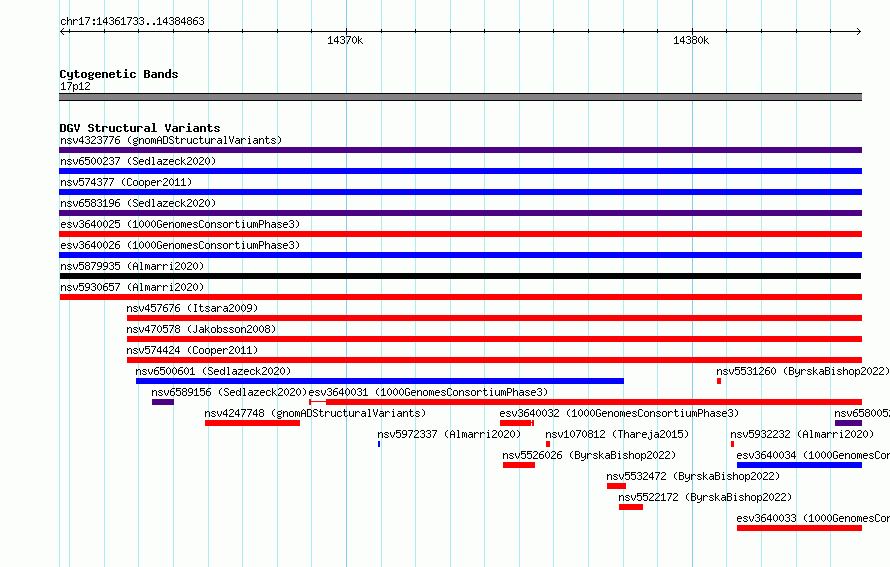The height and width of the screenshot is (567, 890).
Task: Click the tiny blue nsv5972337 marker
Action: click(379, 444)
